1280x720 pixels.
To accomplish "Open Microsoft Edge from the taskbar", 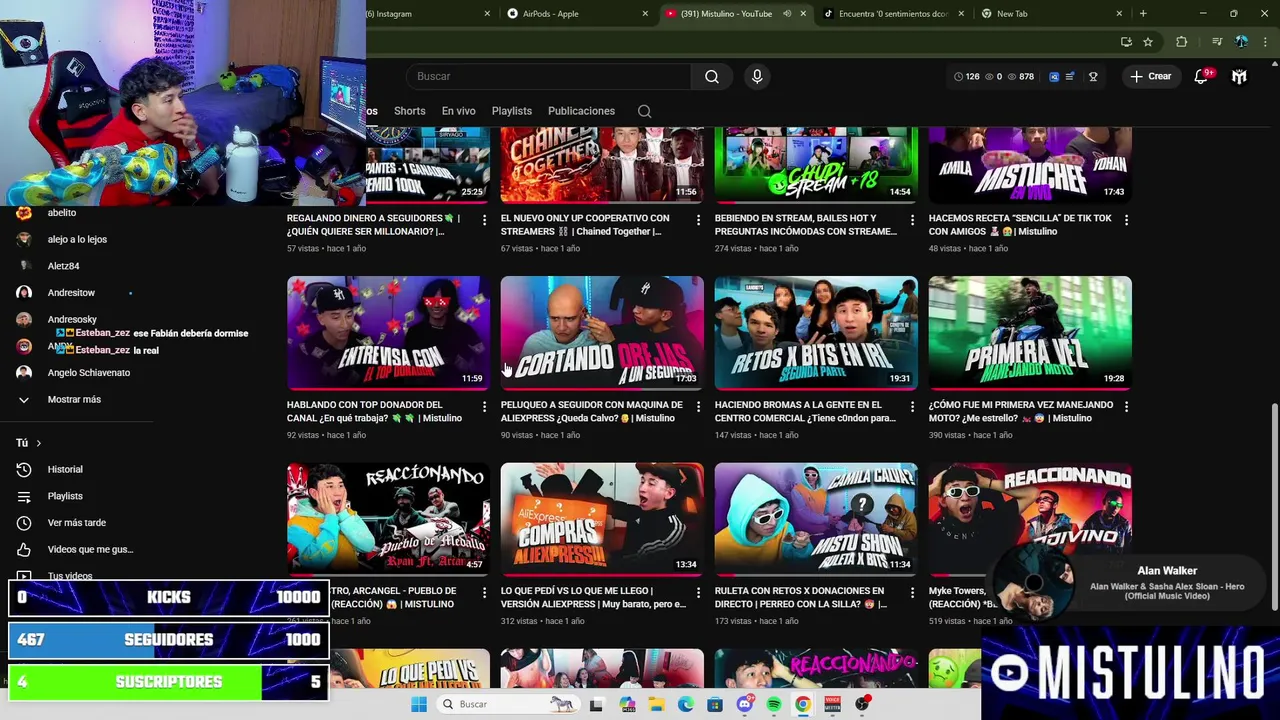I will point(685,704).
